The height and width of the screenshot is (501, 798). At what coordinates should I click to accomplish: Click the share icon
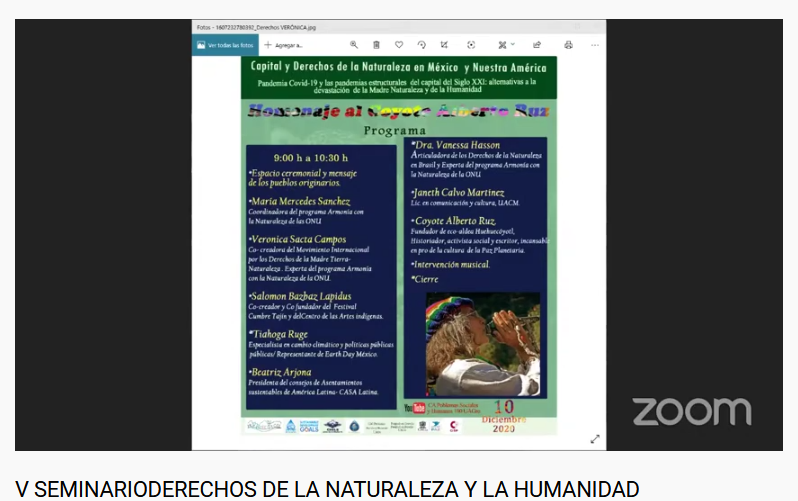pyautogui.click(x=537, y=45)
